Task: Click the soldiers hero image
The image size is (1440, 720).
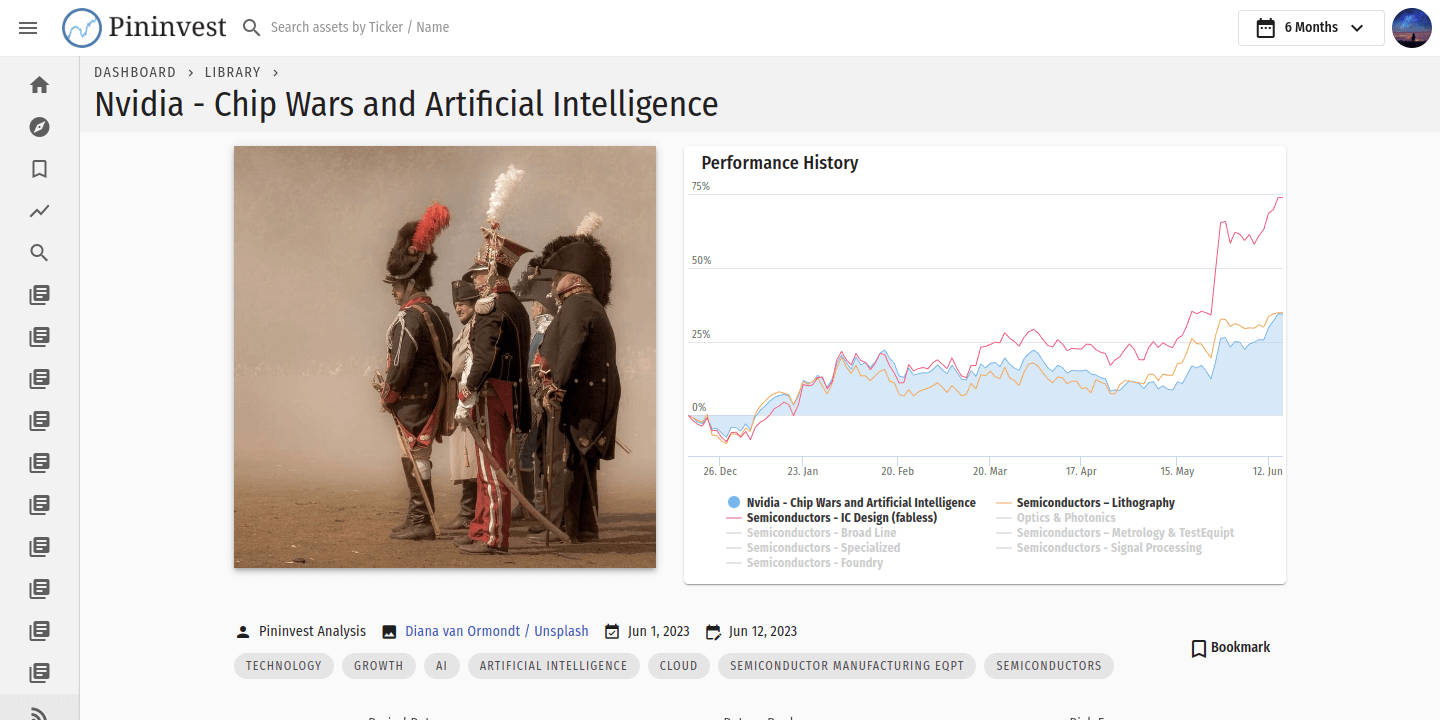Action: pos(445,357)
